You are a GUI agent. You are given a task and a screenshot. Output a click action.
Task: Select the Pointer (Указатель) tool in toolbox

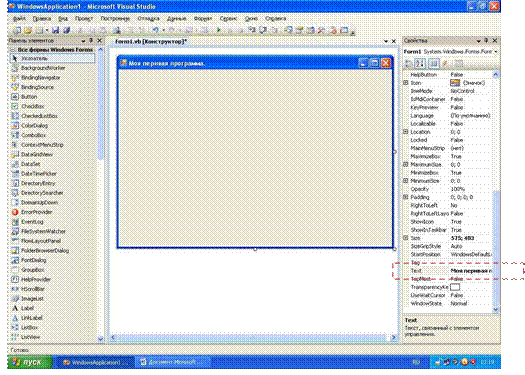click(53, 58)
